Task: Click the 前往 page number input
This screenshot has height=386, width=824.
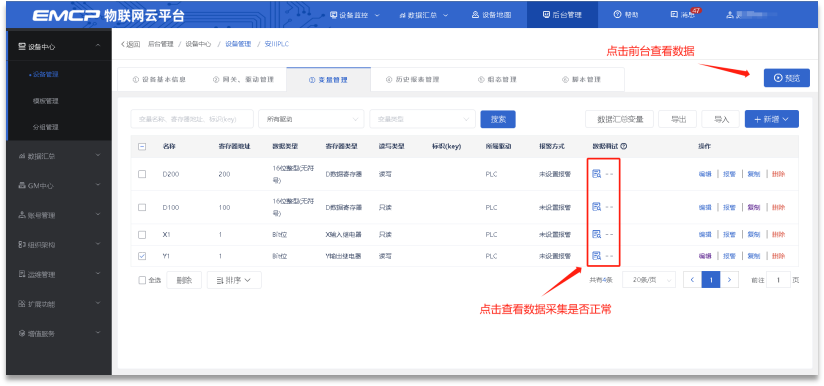Action: point(778,280)
